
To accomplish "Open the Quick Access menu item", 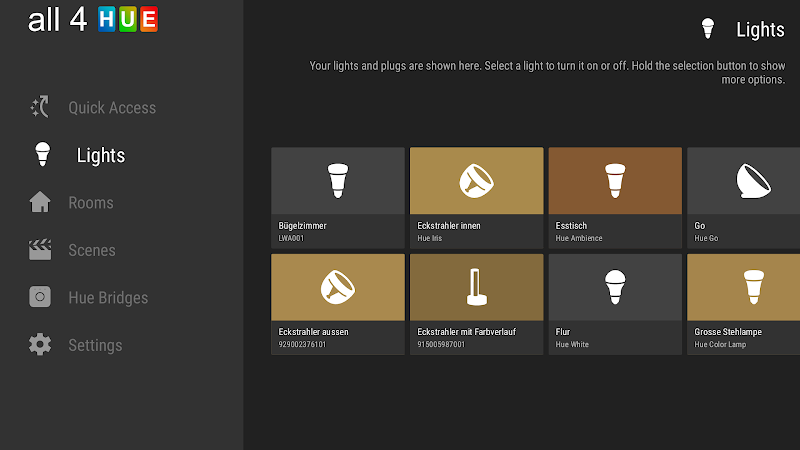I will coord(112,108).
